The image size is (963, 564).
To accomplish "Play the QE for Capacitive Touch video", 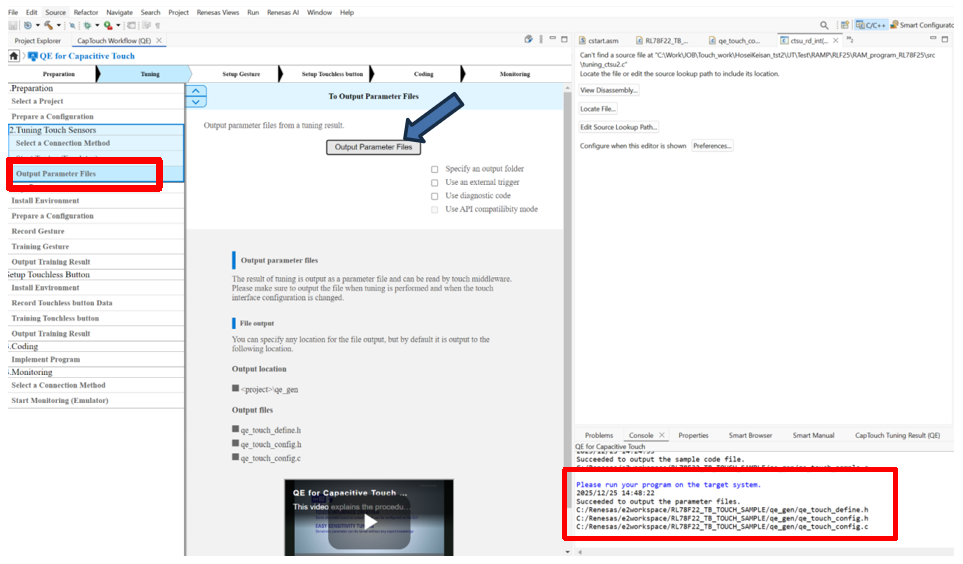I will point(369,522).
